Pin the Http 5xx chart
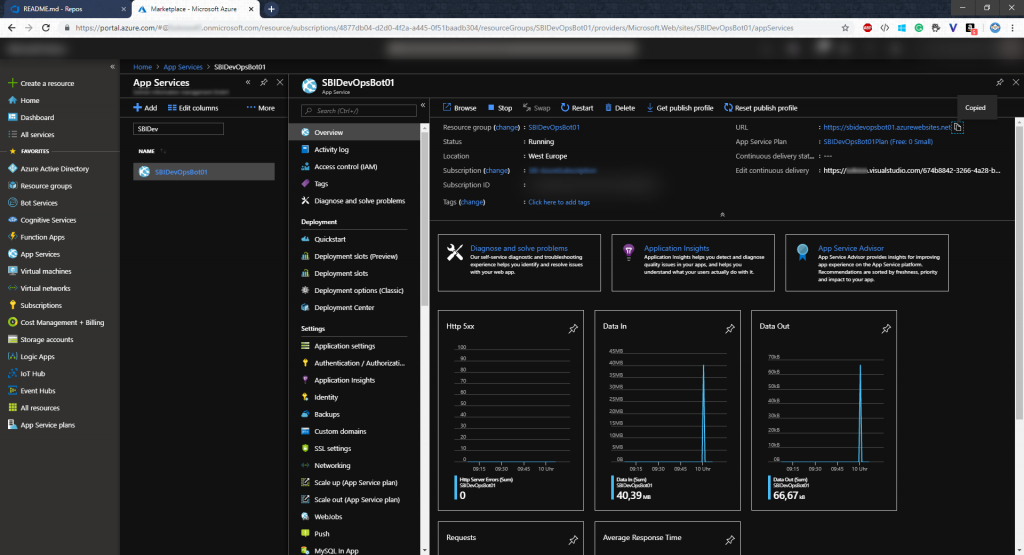This screenshot has height=555, width=1024. (x=573, y=328)
